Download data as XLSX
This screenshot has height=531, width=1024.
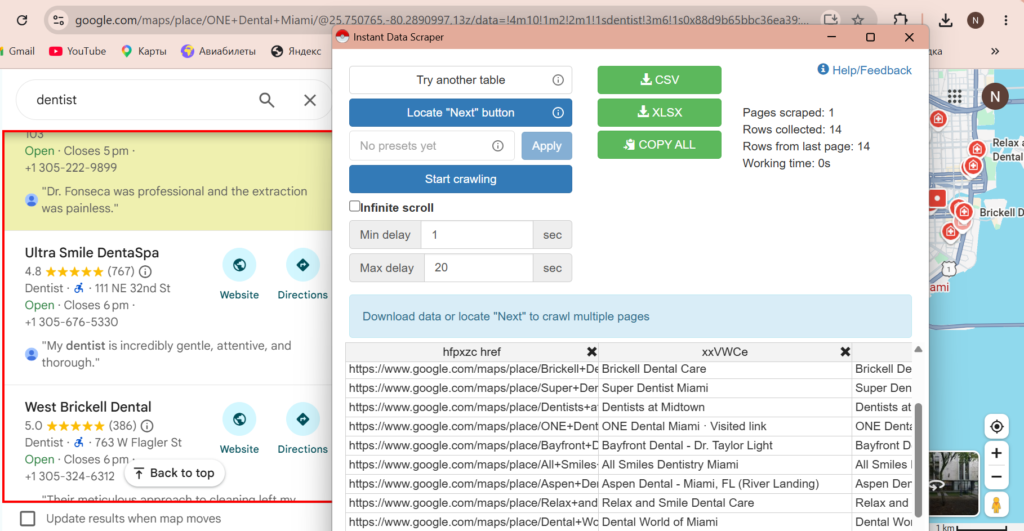tap(660, 112)
